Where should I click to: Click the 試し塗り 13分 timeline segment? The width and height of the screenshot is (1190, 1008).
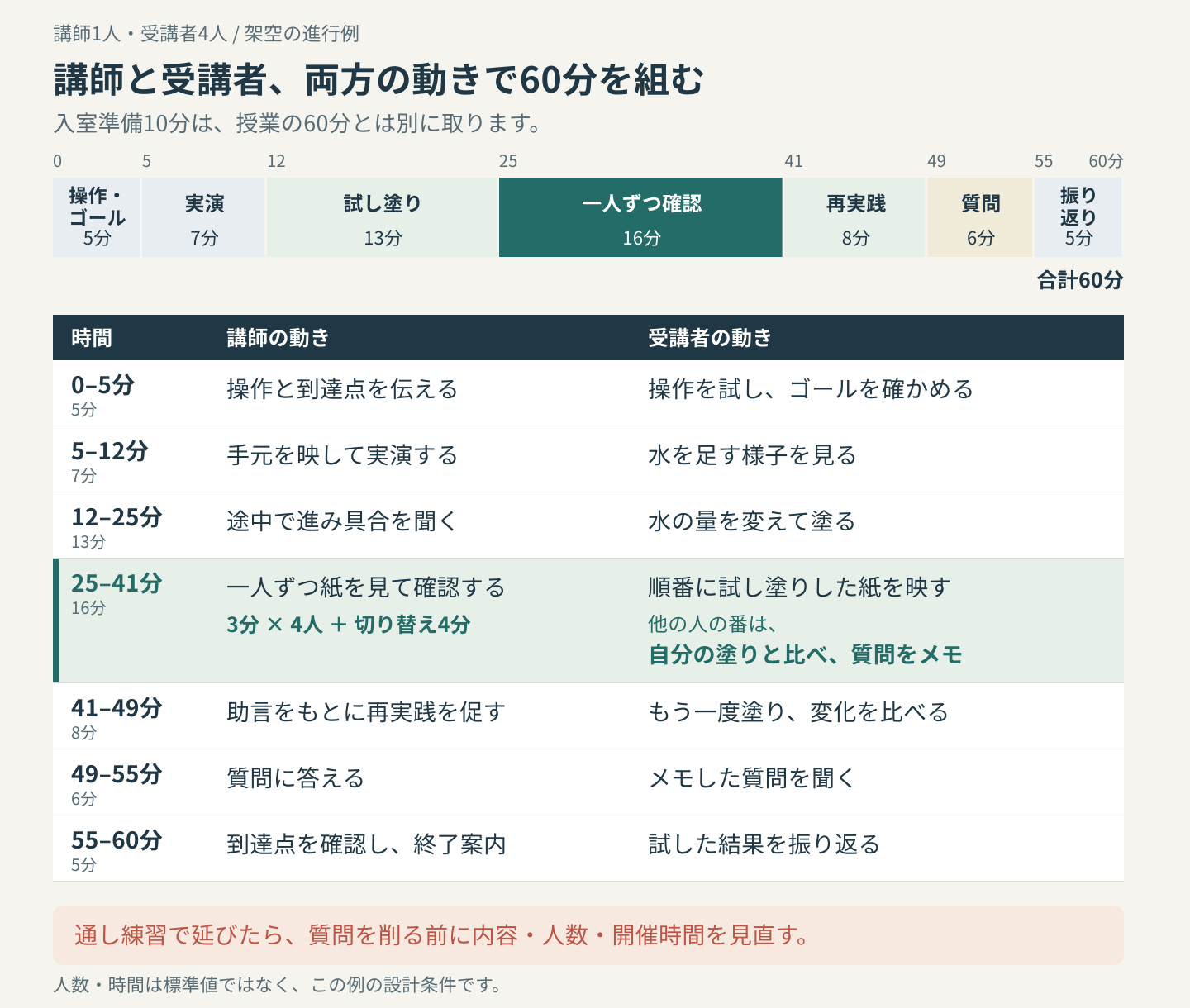(383, 217)
